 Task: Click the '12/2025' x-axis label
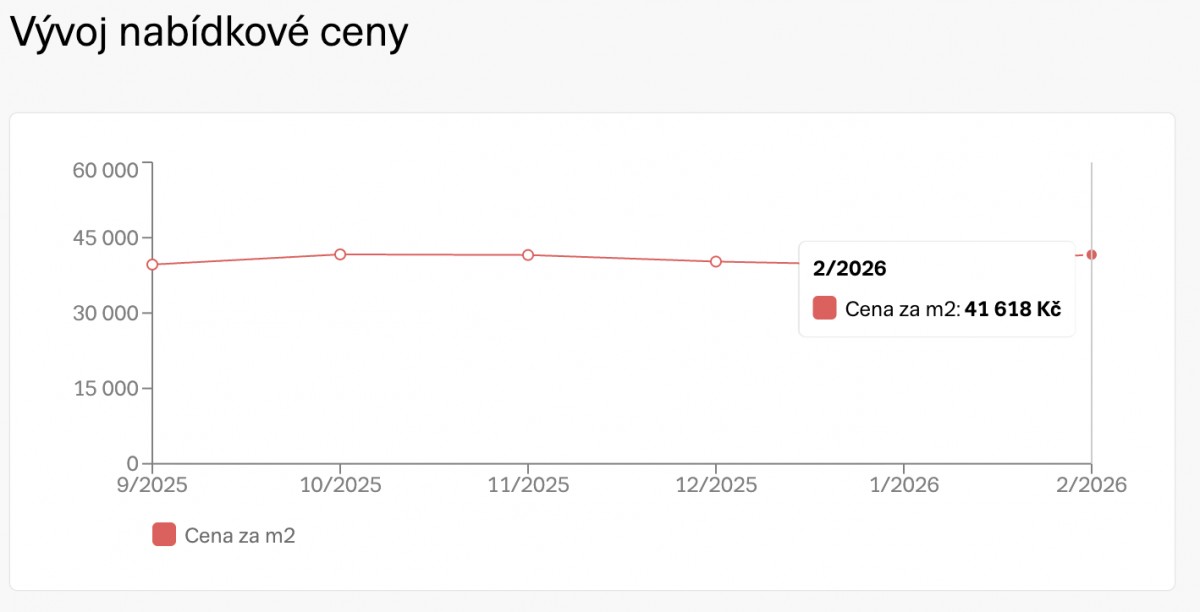(x=716, y=485)
